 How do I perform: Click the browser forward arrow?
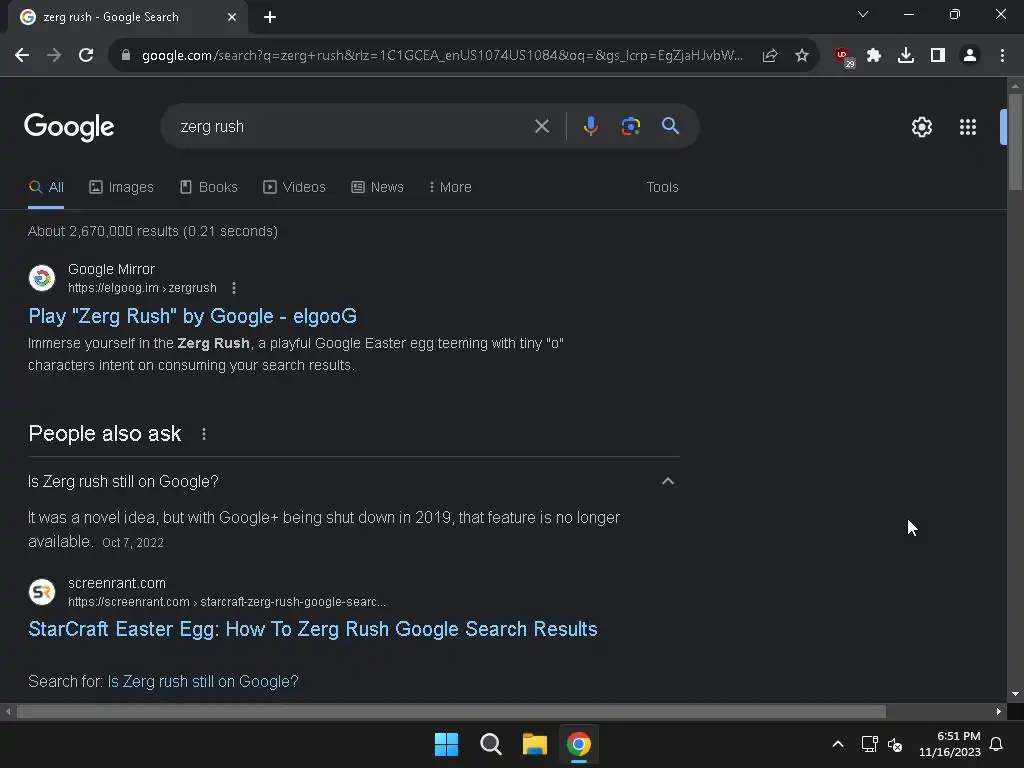coord(54,56)
